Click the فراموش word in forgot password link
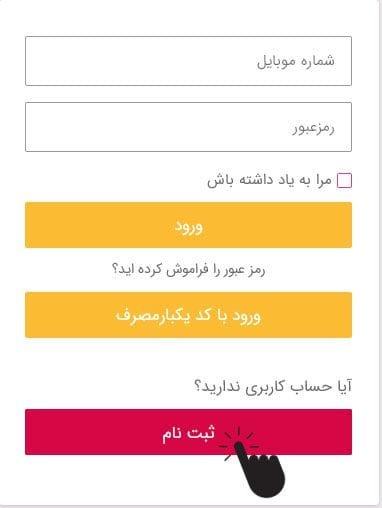The image size is (382, 508). coord(187,269)
